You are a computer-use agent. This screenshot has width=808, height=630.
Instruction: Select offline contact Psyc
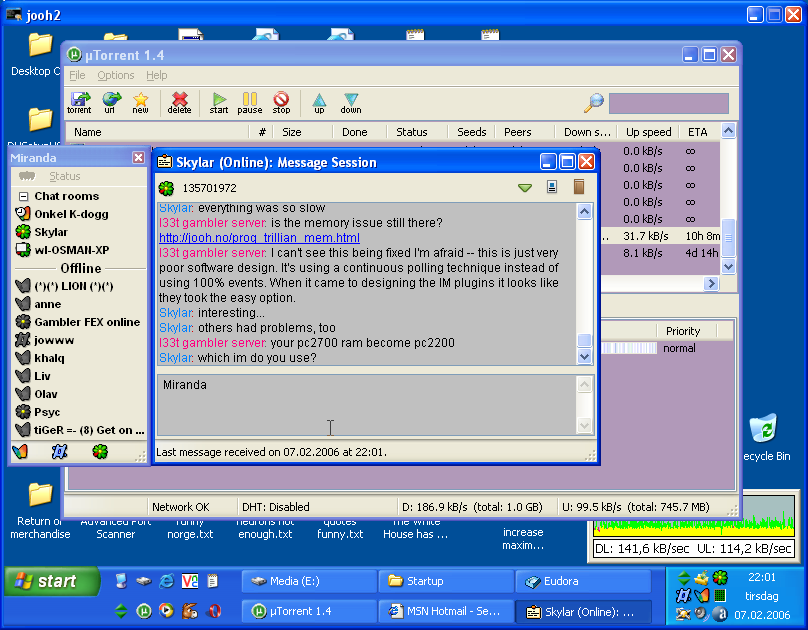[x=47, y=413]
